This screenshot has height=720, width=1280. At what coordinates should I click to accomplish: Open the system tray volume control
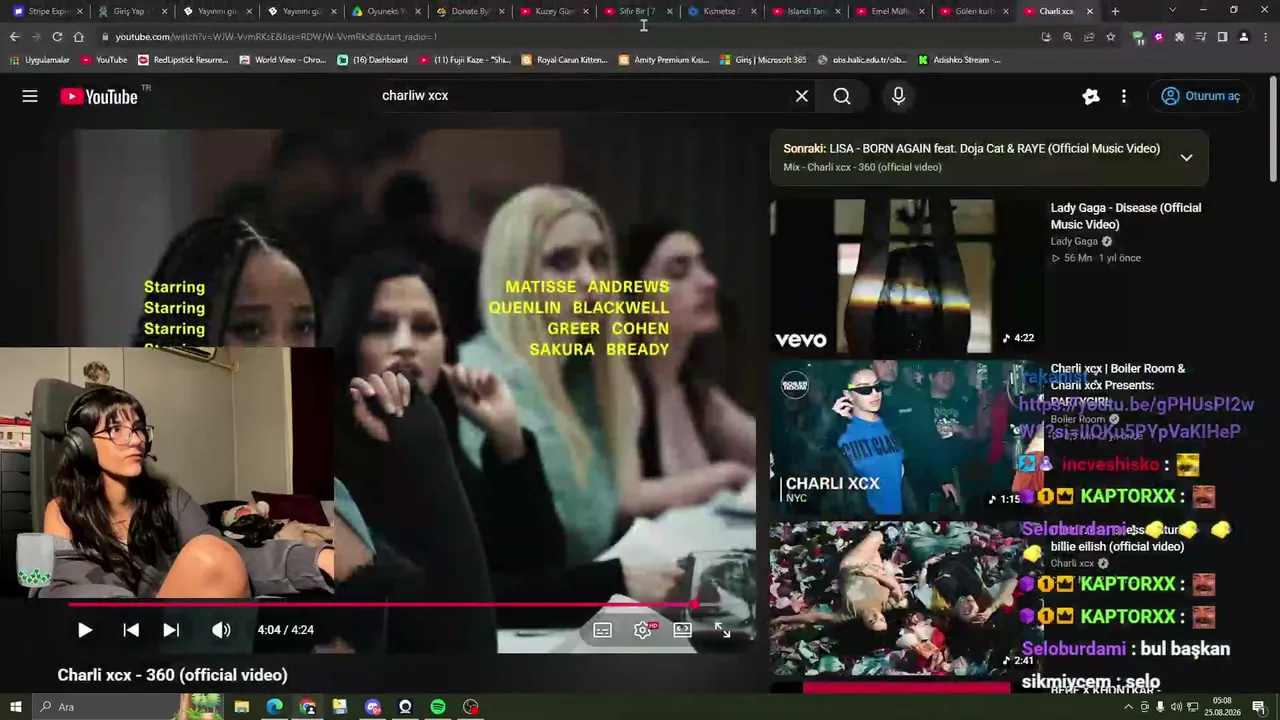[x=1176, y=707]
